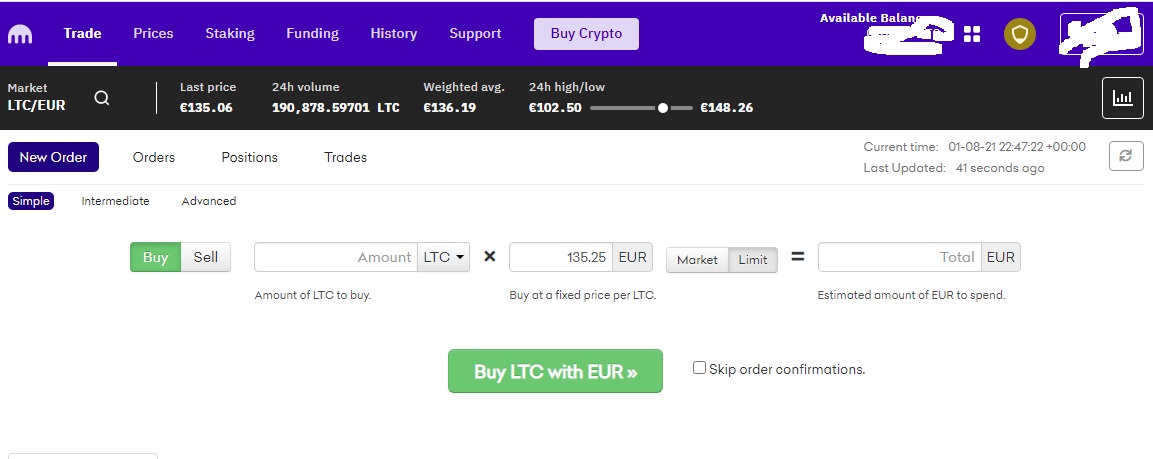Click the multiplication symbol between fields
Screen dimensions: 1153x459
(490, 257)
